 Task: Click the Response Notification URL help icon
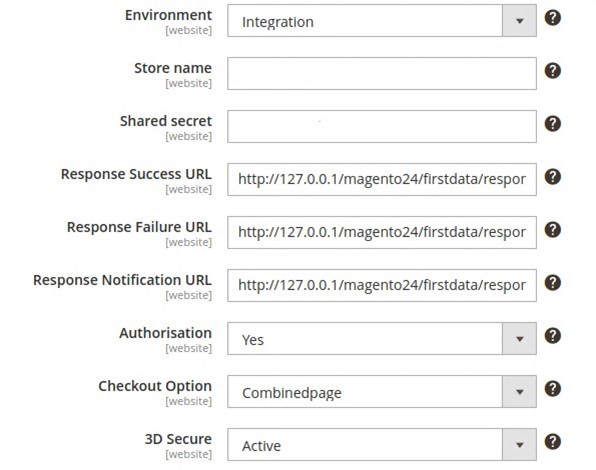point(552,283)
